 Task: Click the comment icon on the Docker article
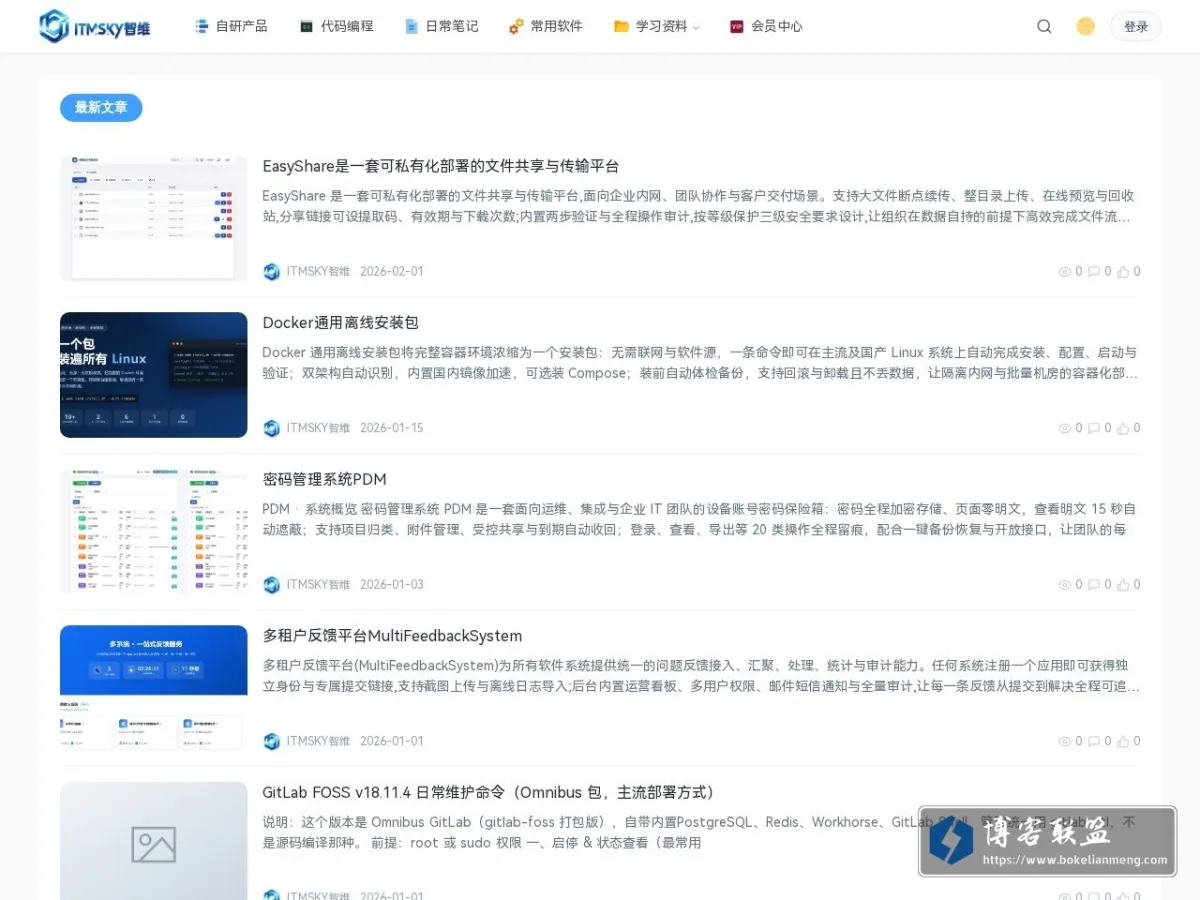click(x=1094, y=428)
